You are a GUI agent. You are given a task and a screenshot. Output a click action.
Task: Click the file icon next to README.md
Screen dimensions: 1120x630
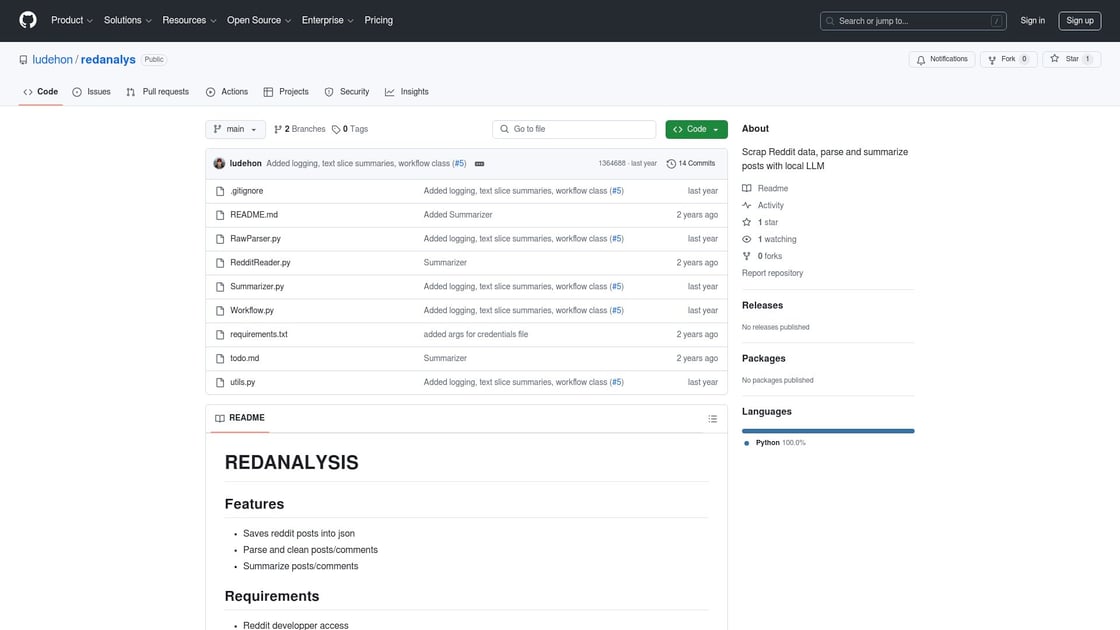(x=220, y=215)
